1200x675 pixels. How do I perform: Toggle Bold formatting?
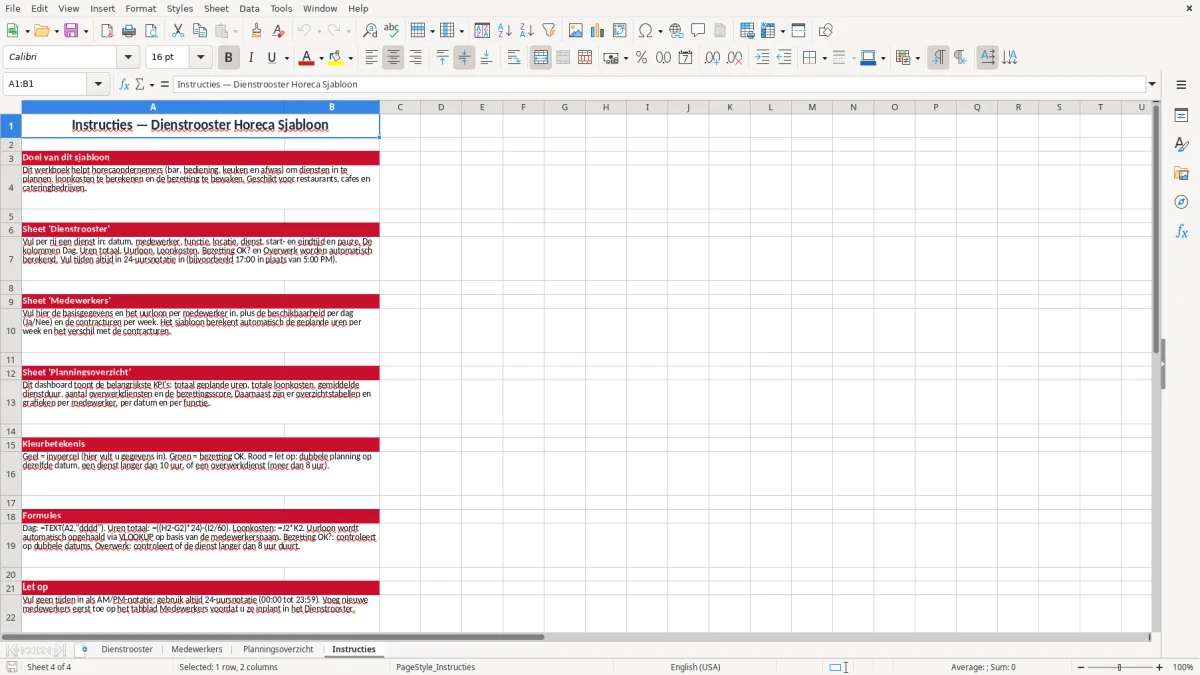[228, 58]
